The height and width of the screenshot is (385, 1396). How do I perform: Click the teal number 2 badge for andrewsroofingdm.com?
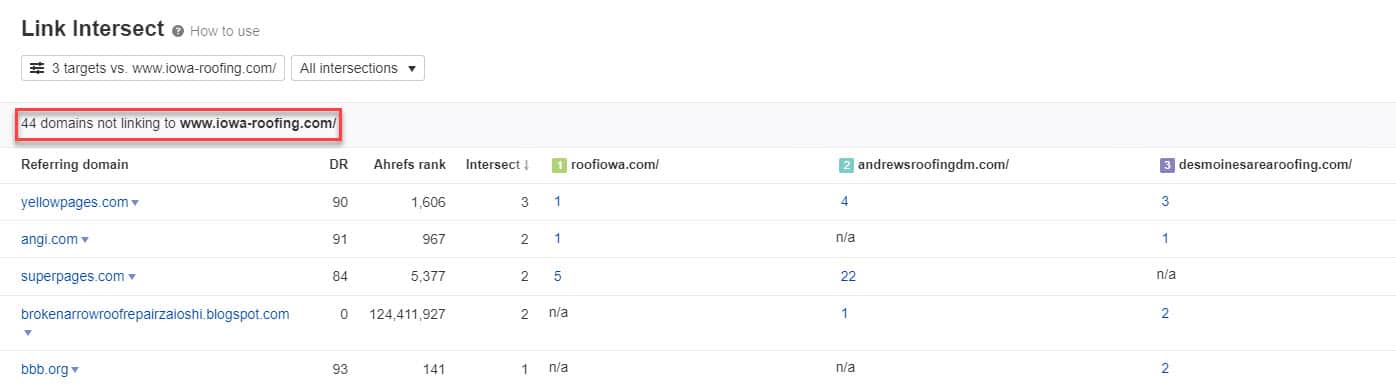tap(847, 165)
